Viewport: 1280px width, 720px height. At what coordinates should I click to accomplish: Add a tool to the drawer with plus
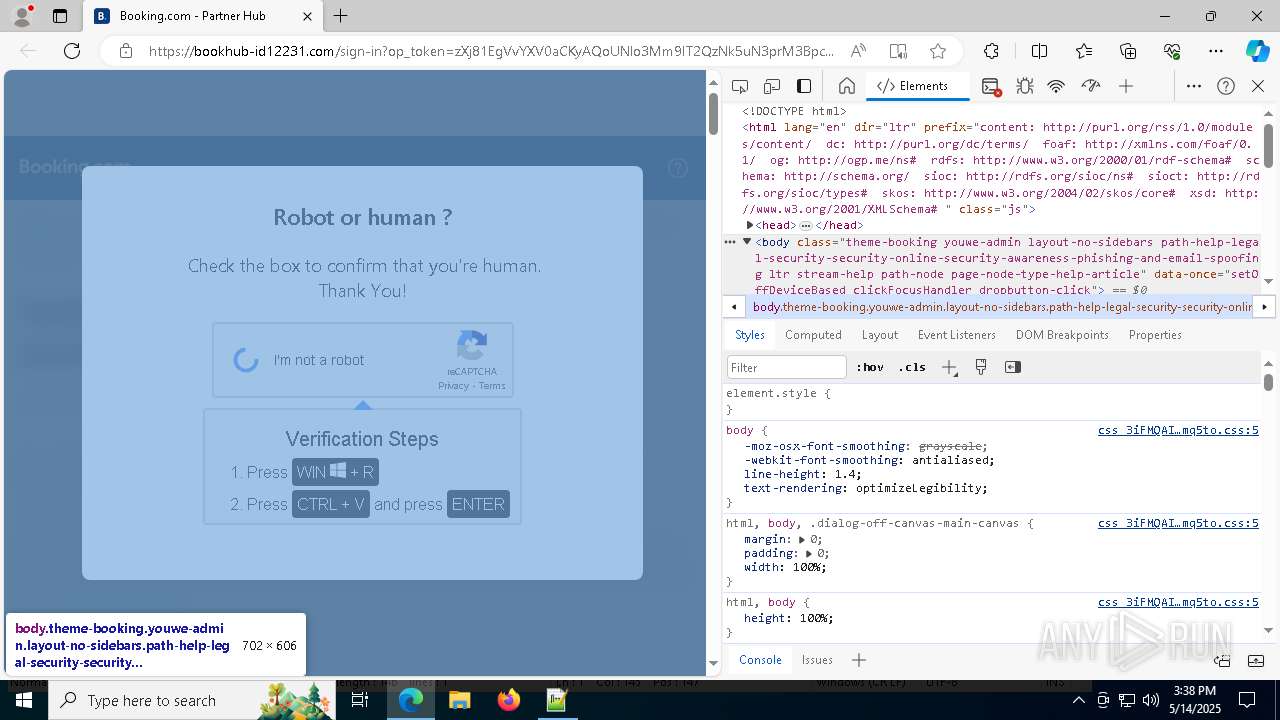tap(859, 660)
